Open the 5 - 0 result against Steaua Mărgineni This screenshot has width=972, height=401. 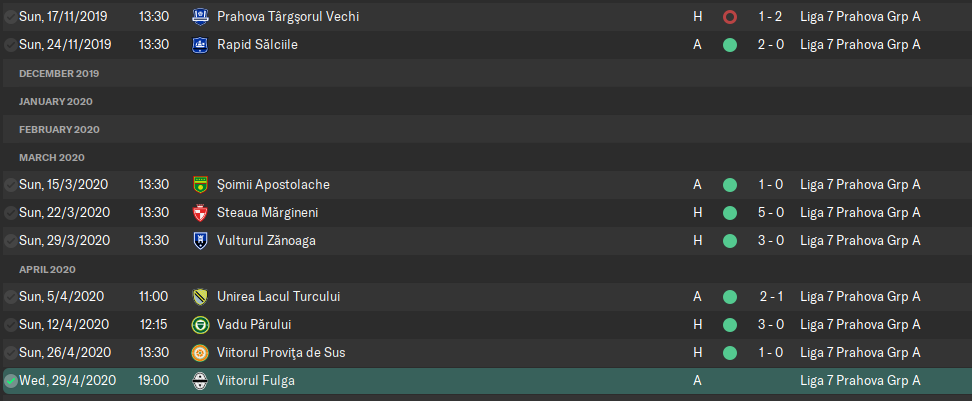point(771,213)
